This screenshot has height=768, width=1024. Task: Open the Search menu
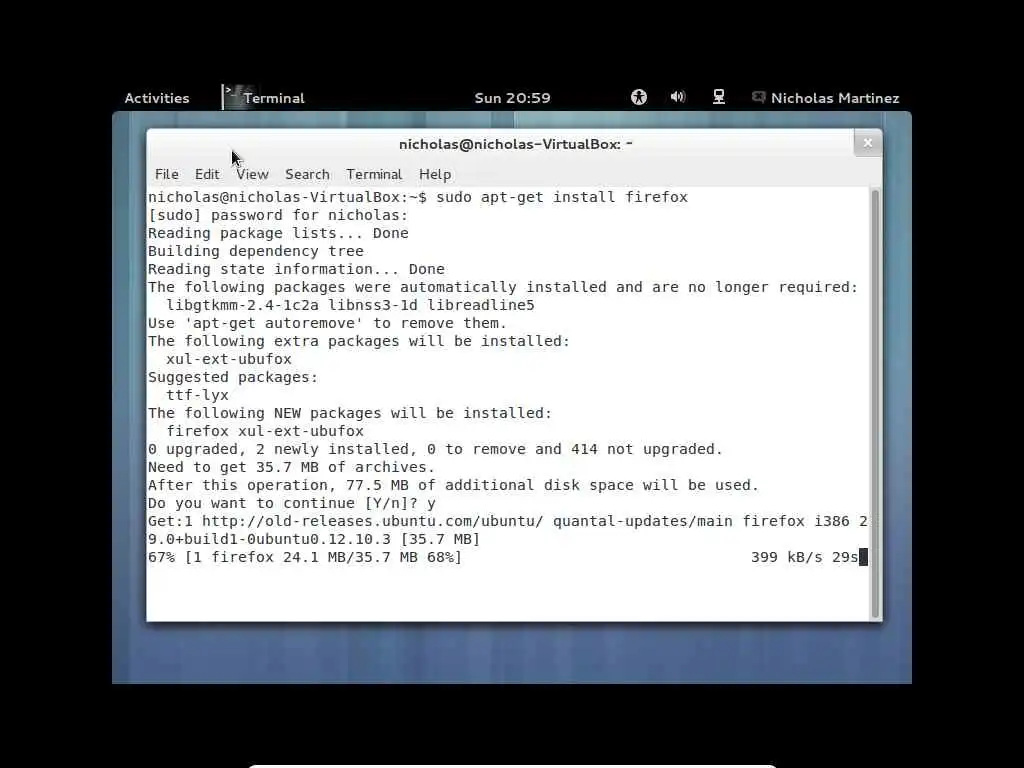click(307, 174)
